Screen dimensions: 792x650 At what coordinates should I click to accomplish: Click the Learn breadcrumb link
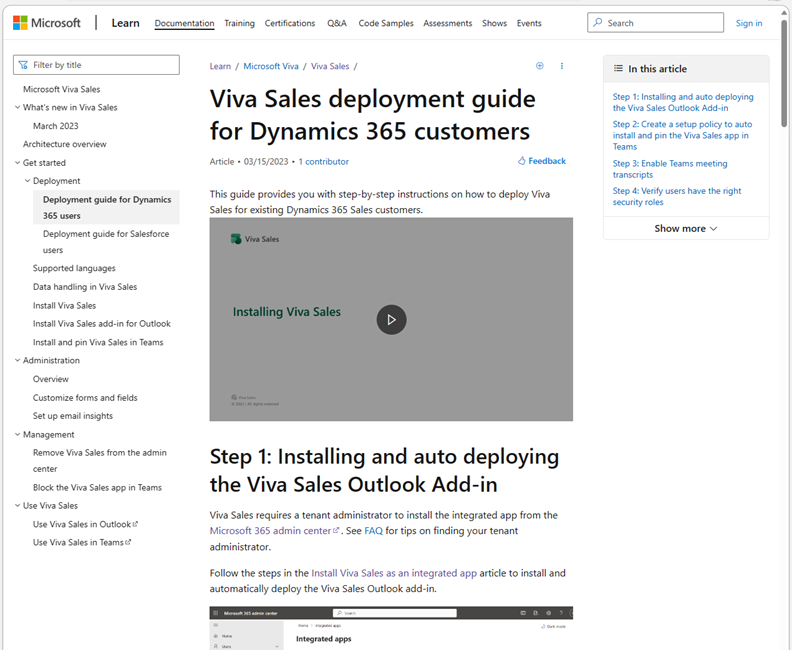[220, 66]
